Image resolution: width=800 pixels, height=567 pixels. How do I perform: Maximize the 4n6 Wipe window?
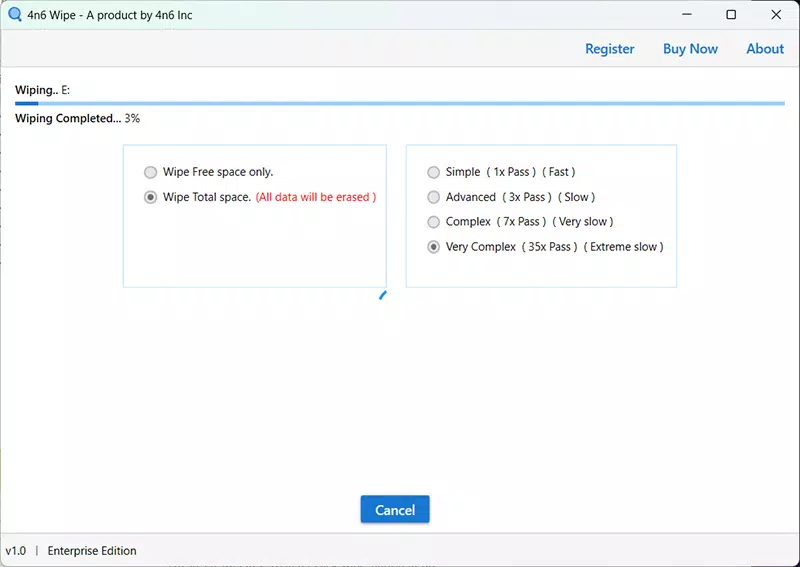[731, 15]
